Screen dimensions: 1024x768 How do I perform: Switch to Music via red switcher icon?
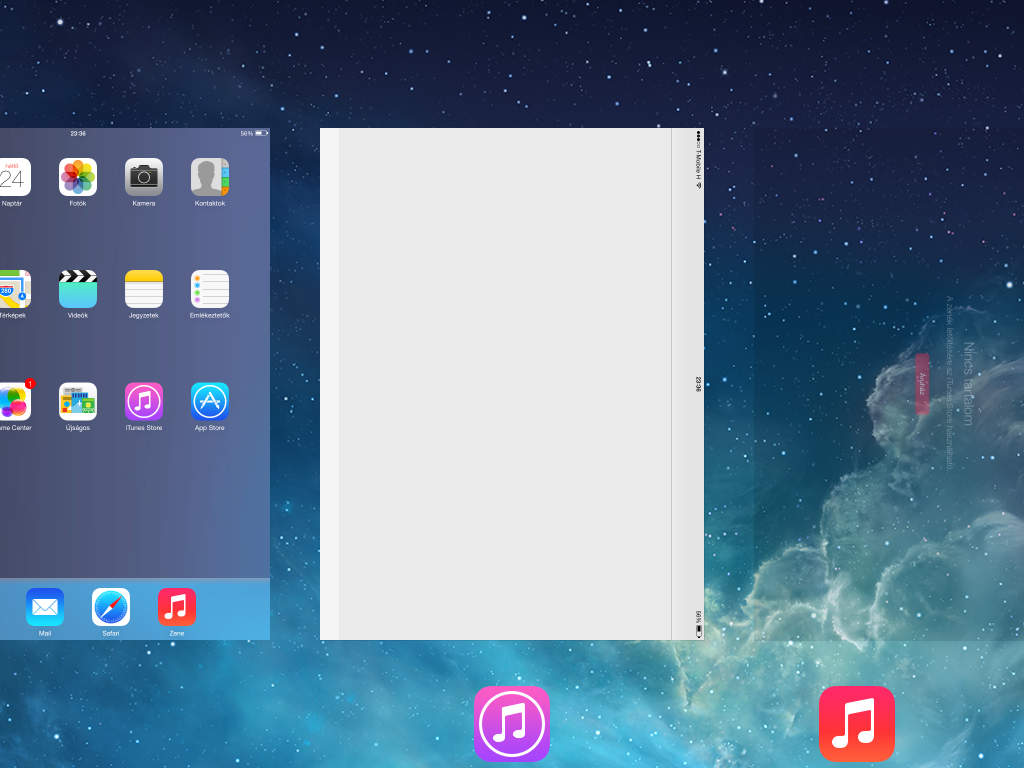[x=857, y=723]
